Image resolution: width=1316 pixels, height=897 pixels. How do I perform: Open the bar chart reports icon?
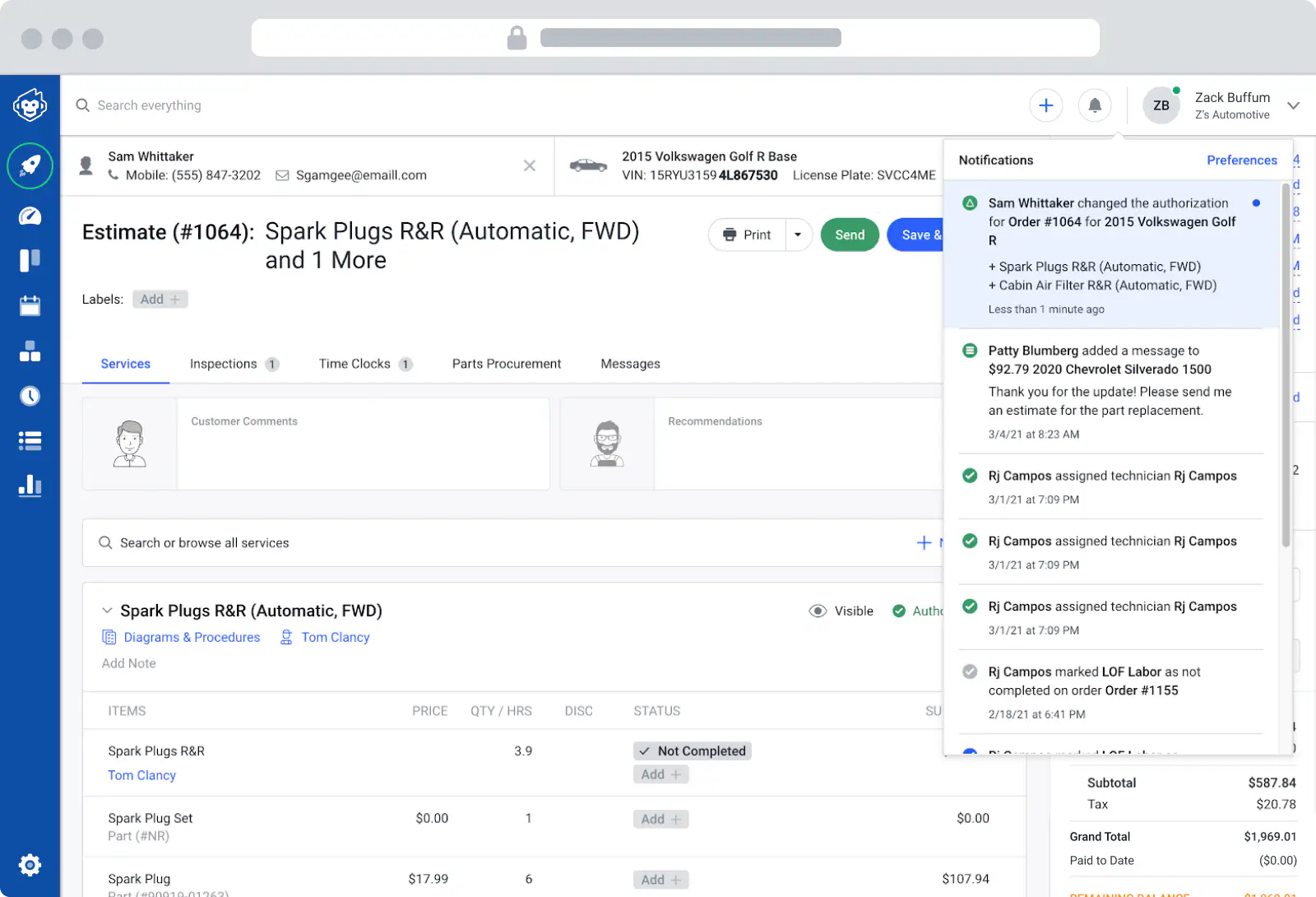[30, 486]
